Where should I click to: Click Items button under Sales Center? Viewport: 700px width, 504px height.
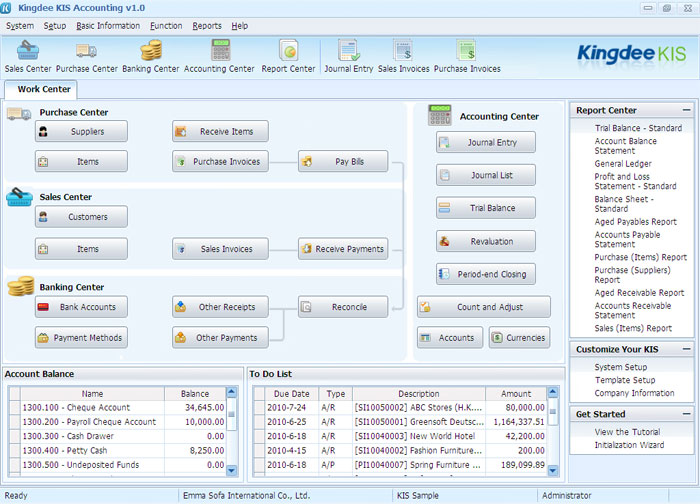tap(81, 249)
